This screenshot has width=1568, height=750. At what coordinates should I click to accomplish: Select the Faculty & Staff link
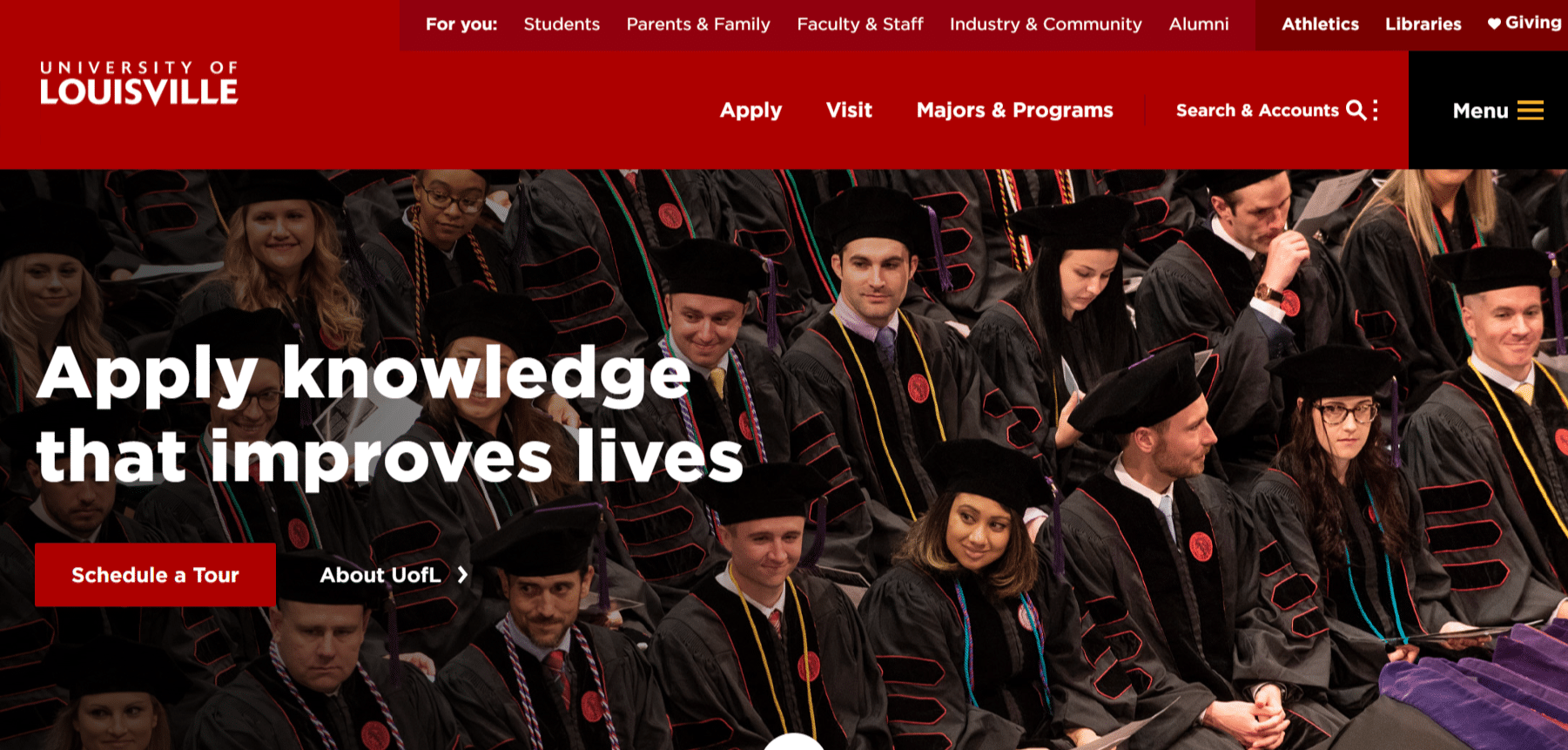click(x=860, y=24)
